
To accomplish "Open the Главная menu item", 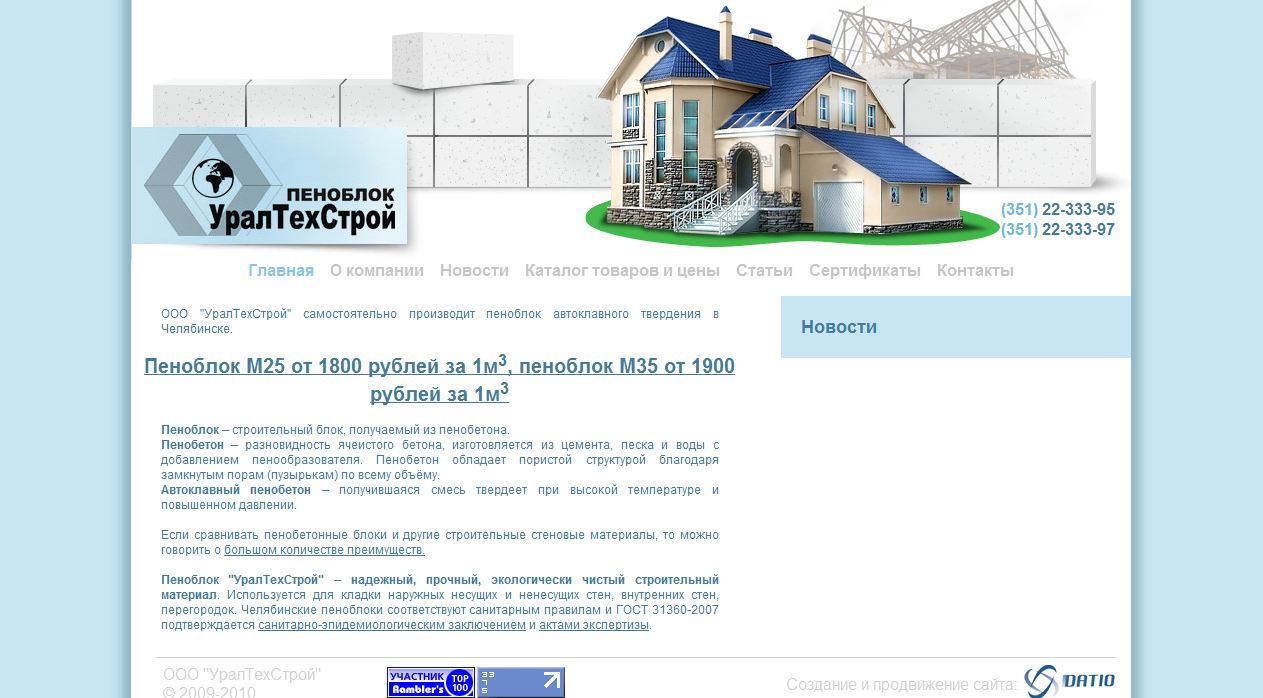I will coord(280,270).
